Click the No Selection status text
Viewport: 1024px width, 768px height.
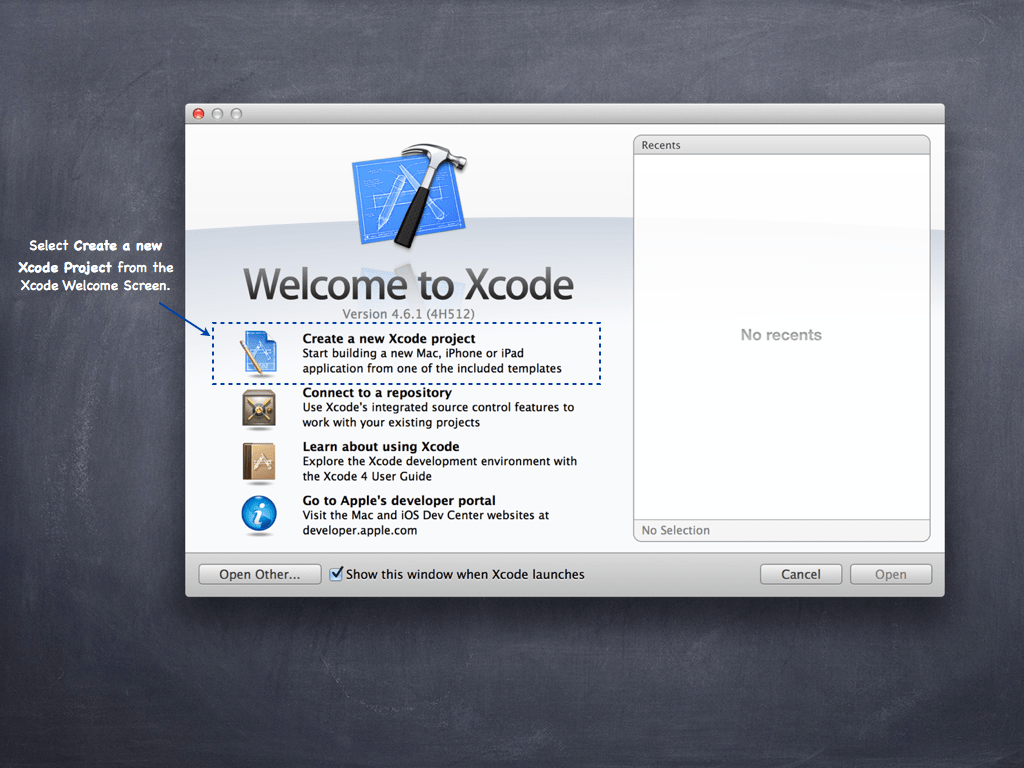click(x=675, y=530)
